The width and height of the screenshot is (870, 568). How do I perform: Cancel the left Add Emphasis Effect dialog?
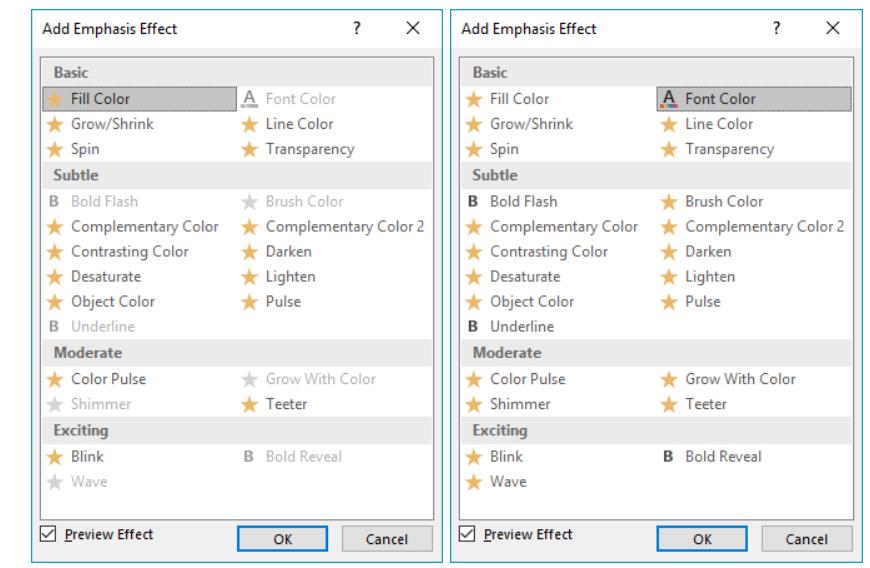pyautogui.click(x=387, y=539)
